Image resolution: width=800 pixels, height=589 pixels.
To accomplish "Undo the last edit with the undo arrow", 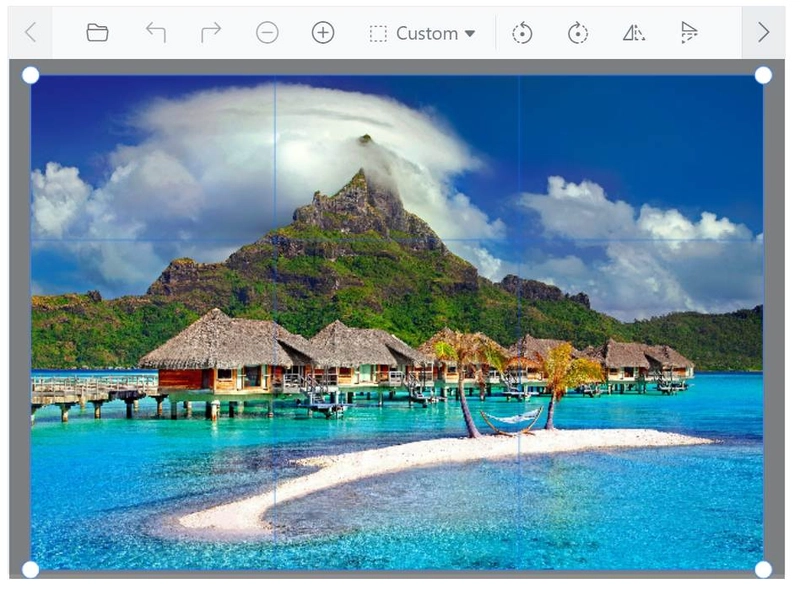I will pos(156,33).
